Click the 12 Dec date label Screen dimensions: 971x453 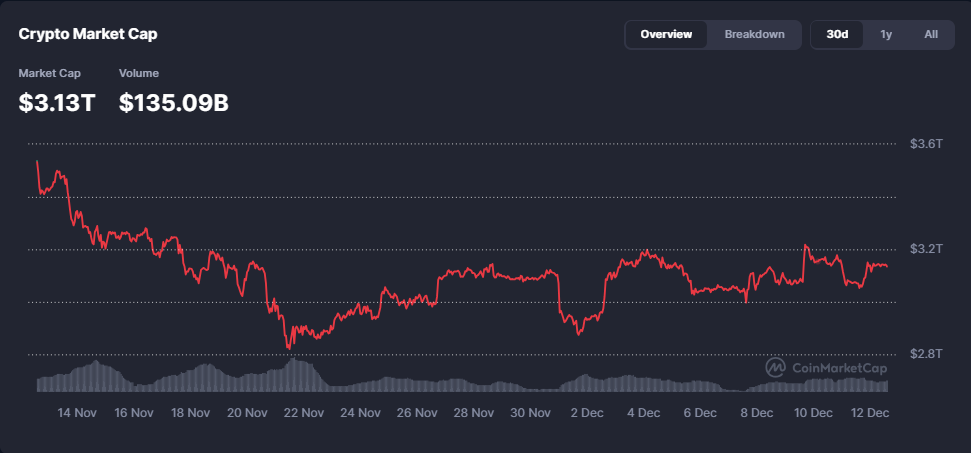870,412
